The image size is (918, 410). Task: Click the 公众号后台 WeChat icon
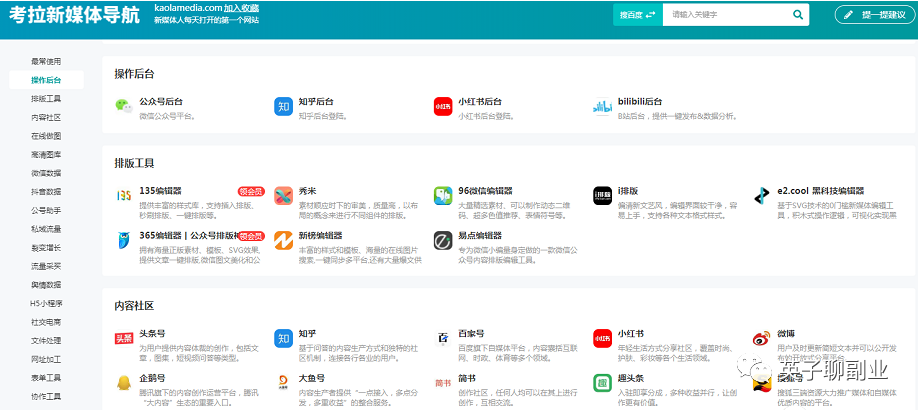[123, 107]
